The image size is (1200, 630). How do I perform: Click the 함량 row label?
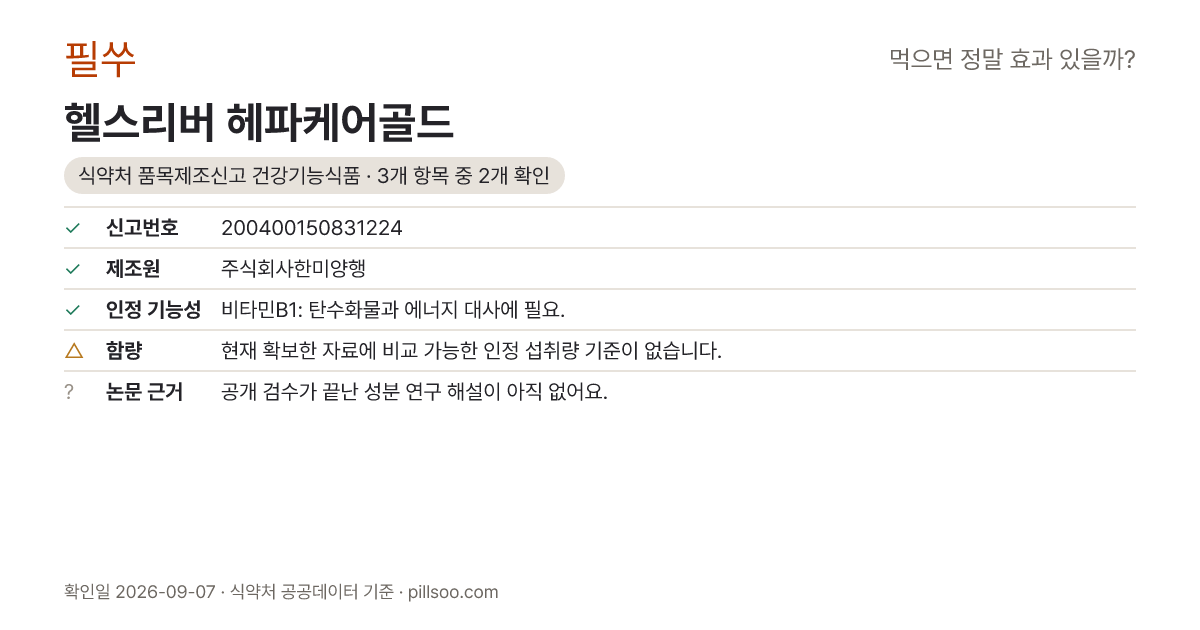click(124, 351)
